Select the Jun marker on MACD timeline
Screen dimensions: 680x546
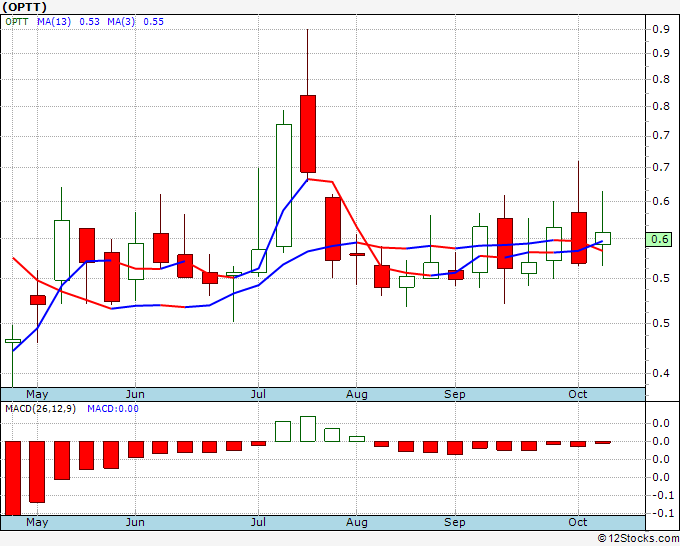pos(135,522)
